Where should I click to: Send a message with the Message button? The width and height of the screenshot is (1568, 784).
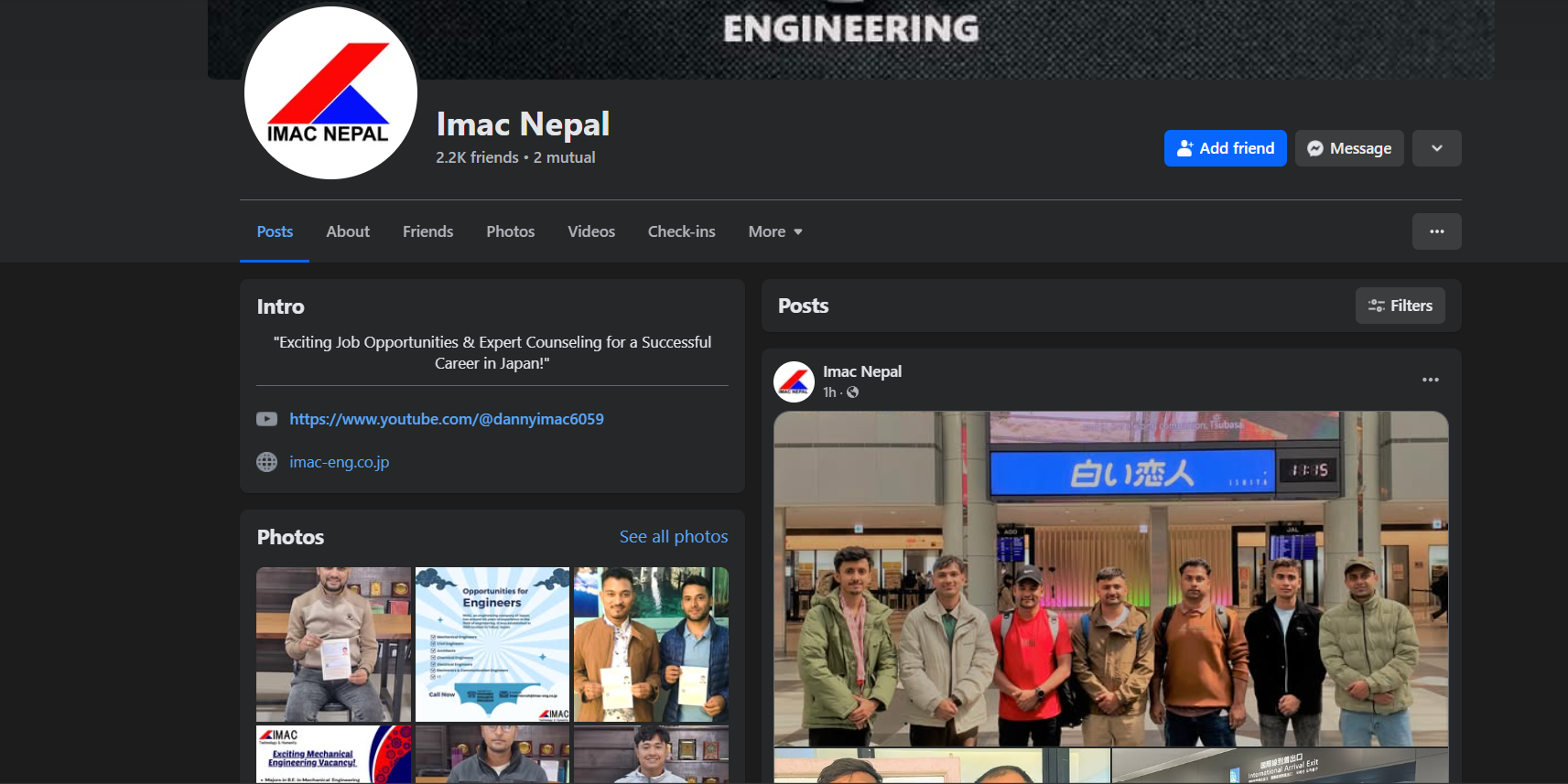click(1348, 148)
